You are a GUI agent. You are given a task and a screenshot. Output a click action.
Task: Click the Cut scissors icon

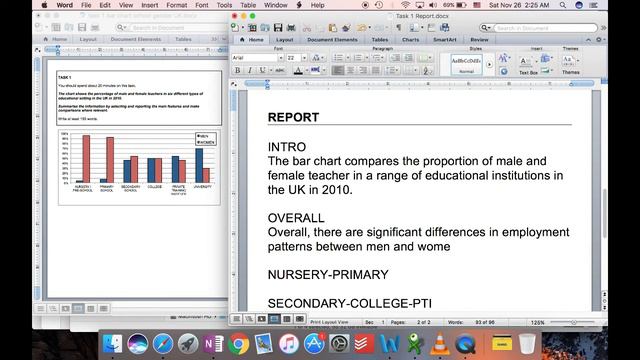[307, 28]
